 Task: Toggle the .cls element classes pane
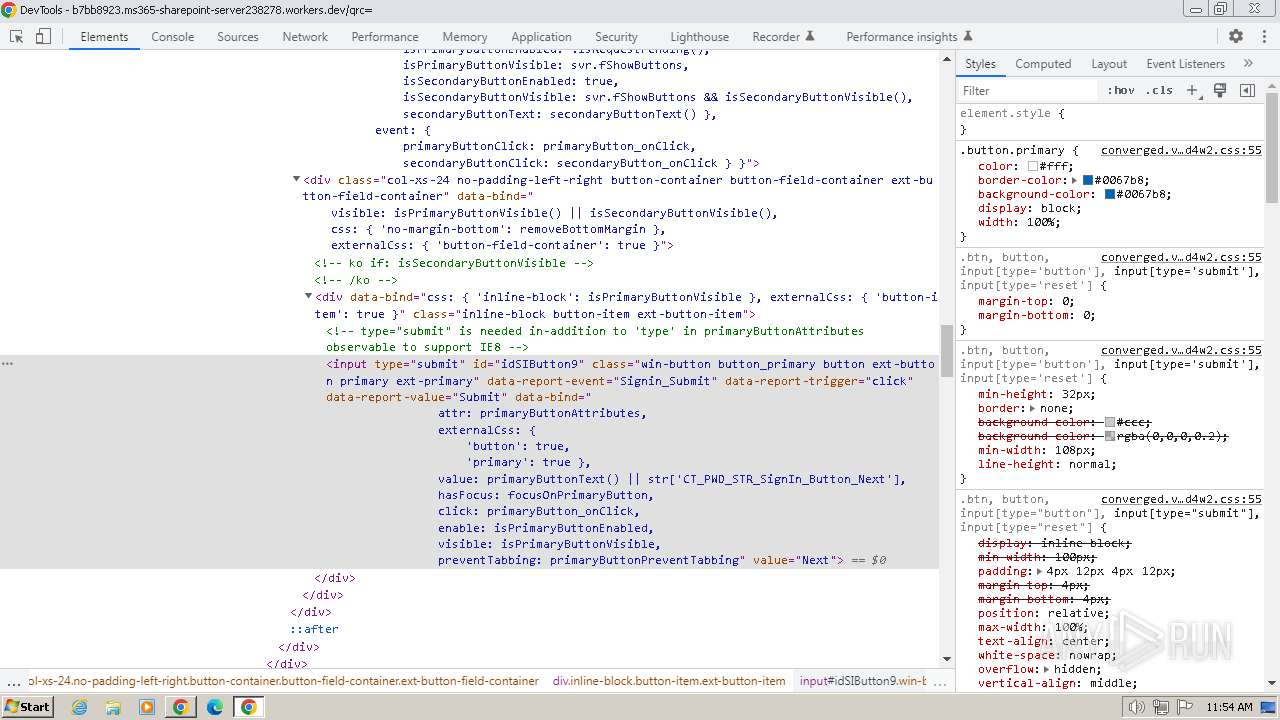[x=1160, y=90]
